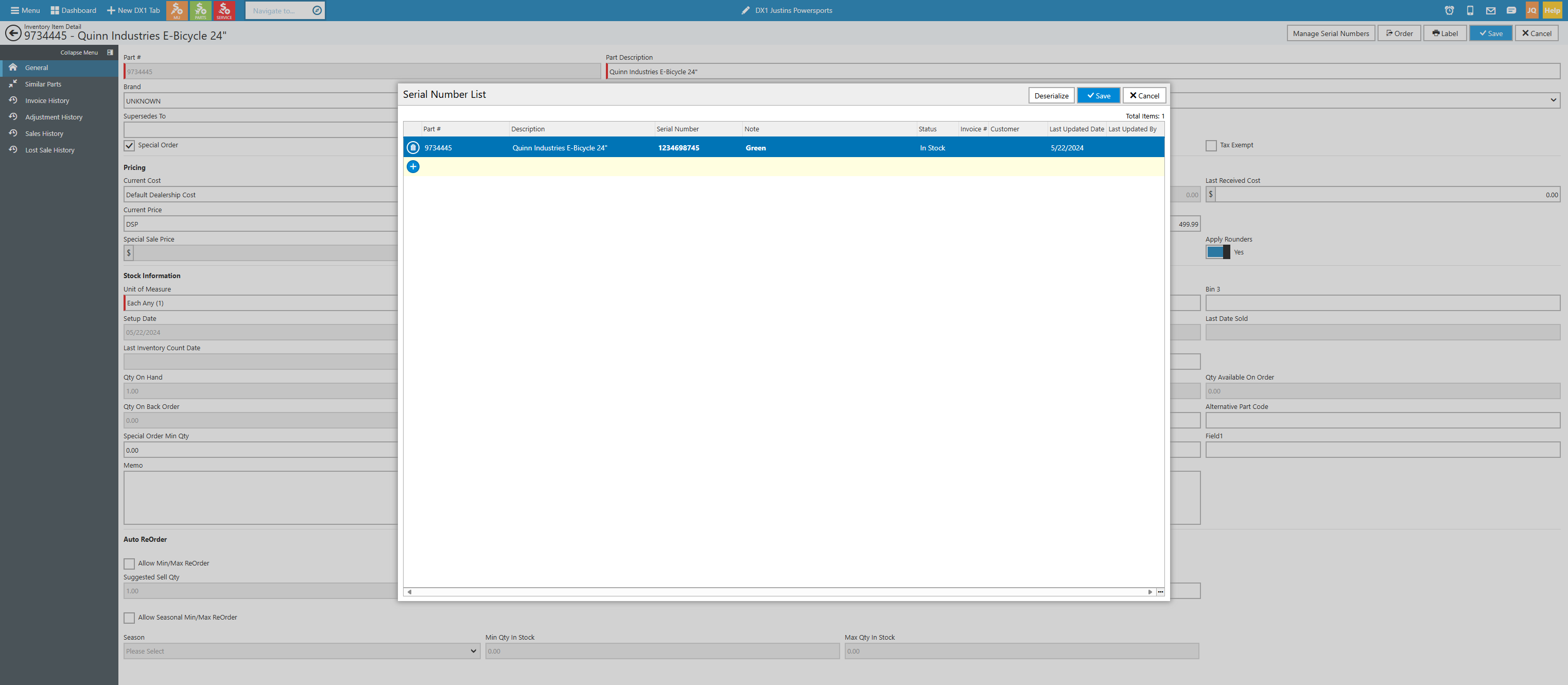This screenshot has width=1568, height=685.
Task: Click the blue plus icon to add serial
Action: [413, 166]
